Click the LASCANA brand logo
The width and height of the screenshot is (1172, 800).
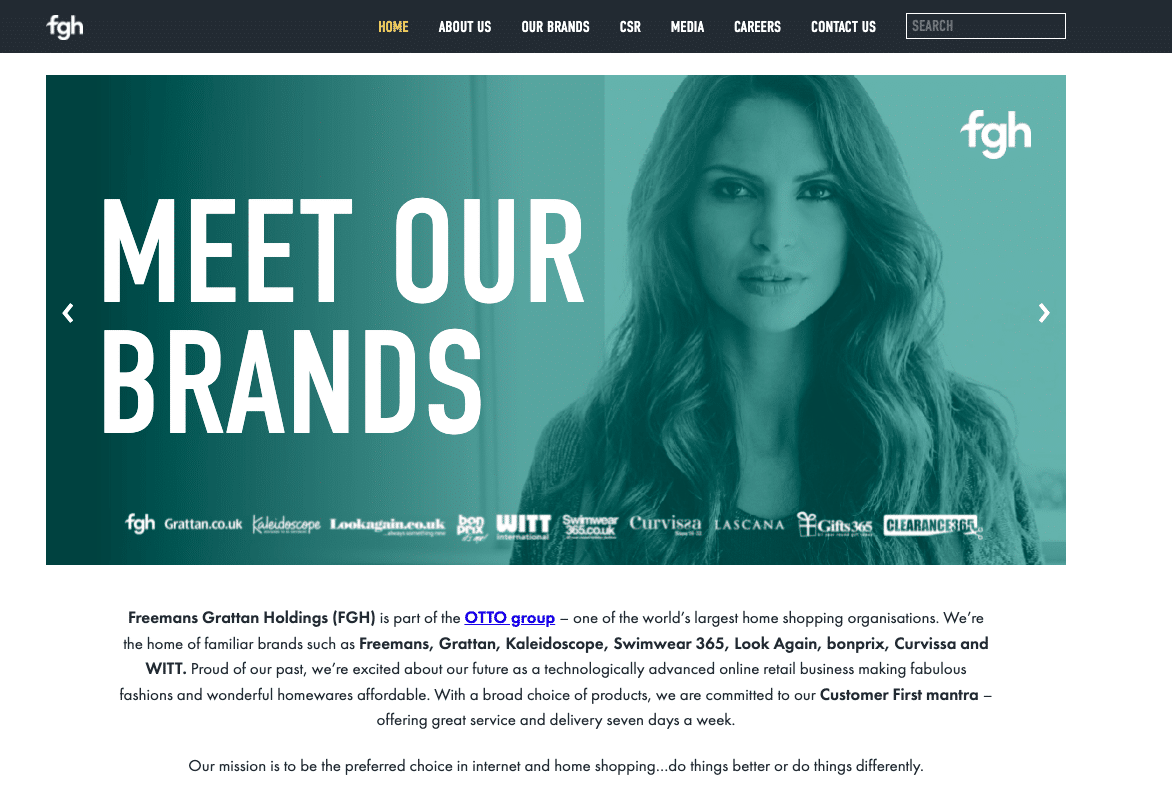[x=749, y=525]
